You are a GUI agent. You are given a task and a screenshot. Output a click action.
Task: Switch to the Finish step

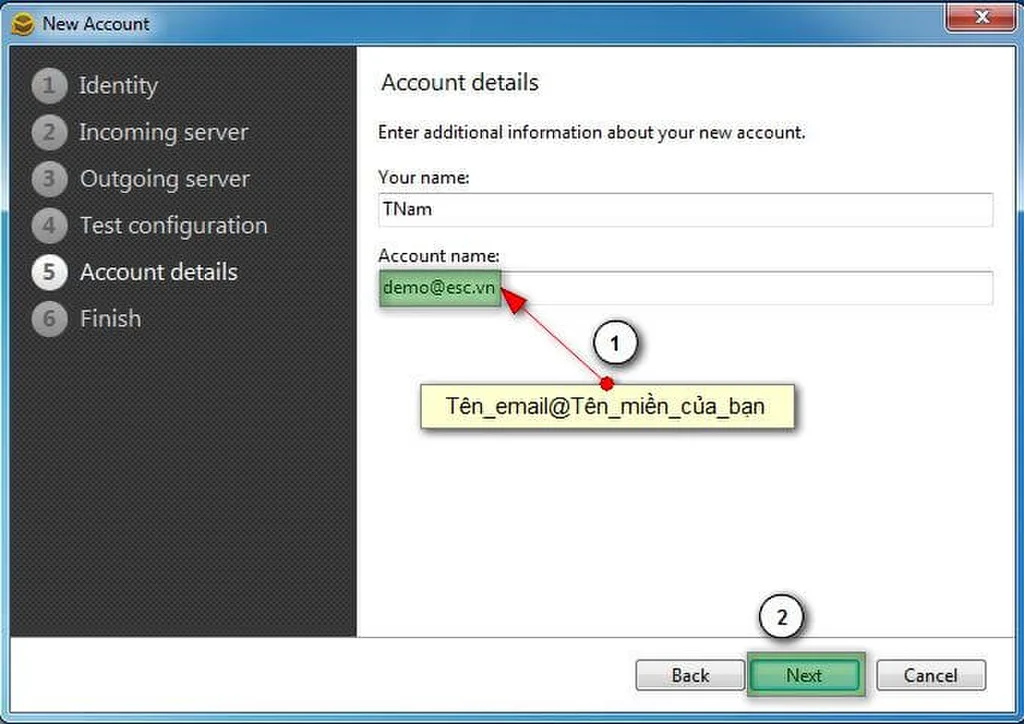click(x=87, y=319)
